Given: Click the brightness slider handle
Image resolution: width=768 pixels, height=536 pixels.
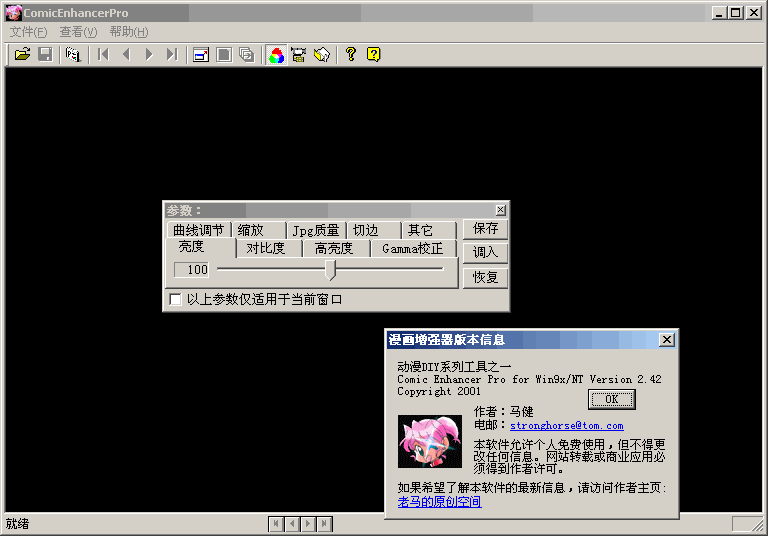Looking at the screenshot, I should (331, 269).
